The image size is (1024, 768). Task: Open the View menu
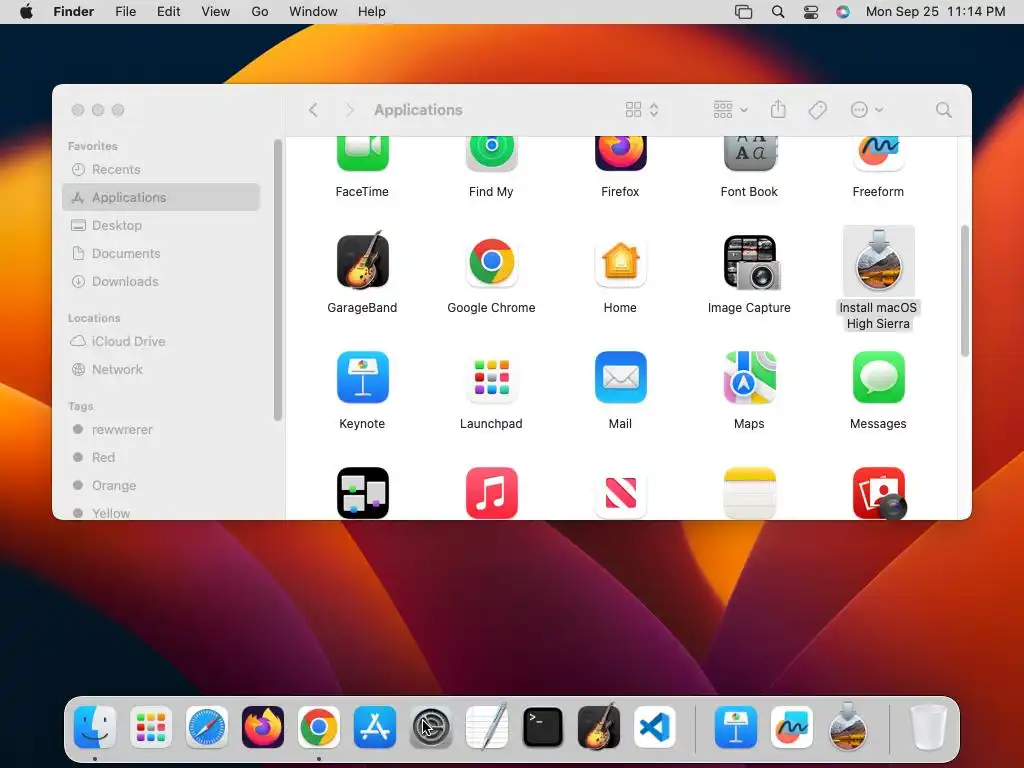pos(216,12)
